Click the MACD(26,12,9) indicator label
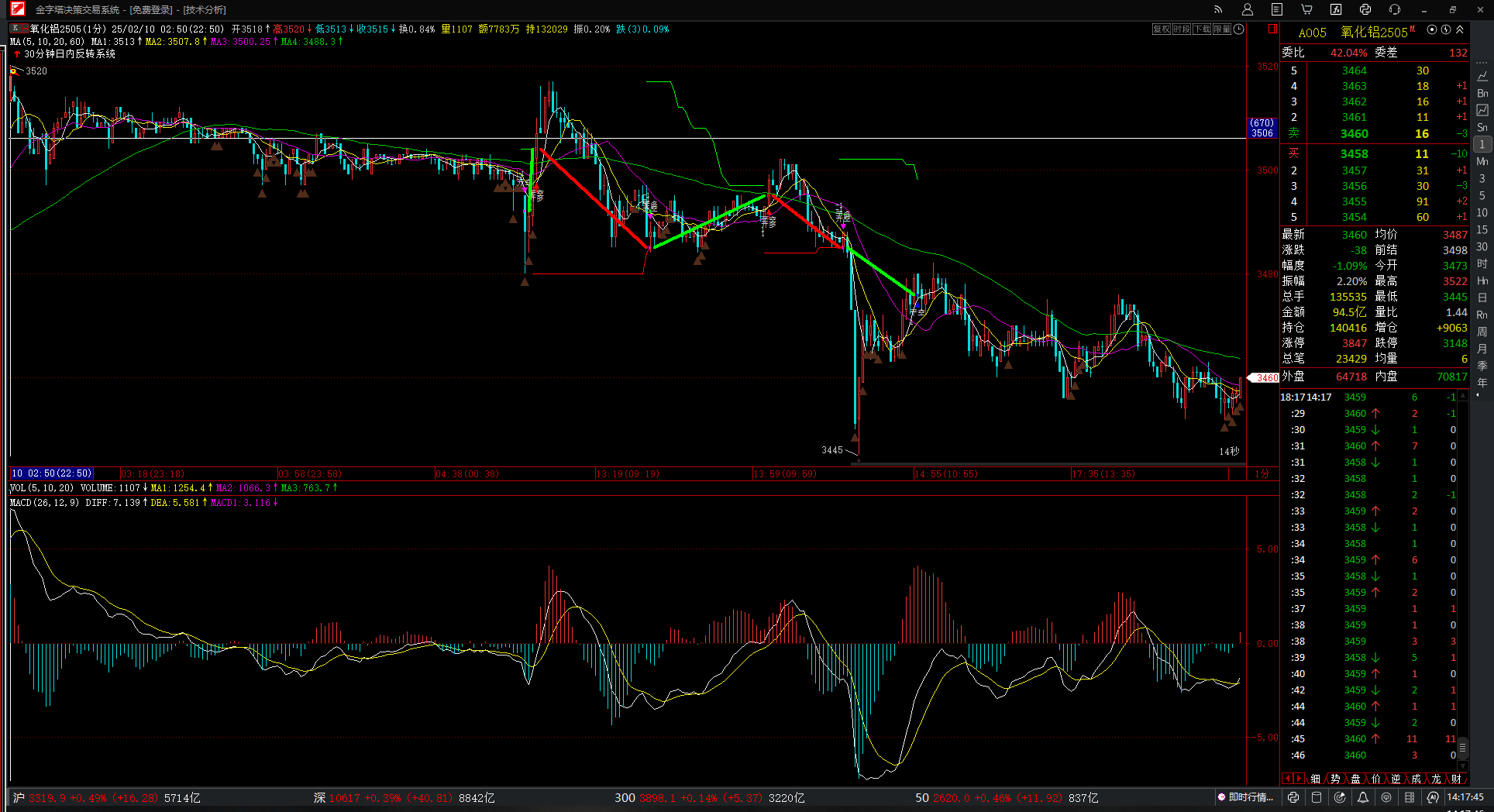Screen dimensions: 1494x812 coord(44,503)
